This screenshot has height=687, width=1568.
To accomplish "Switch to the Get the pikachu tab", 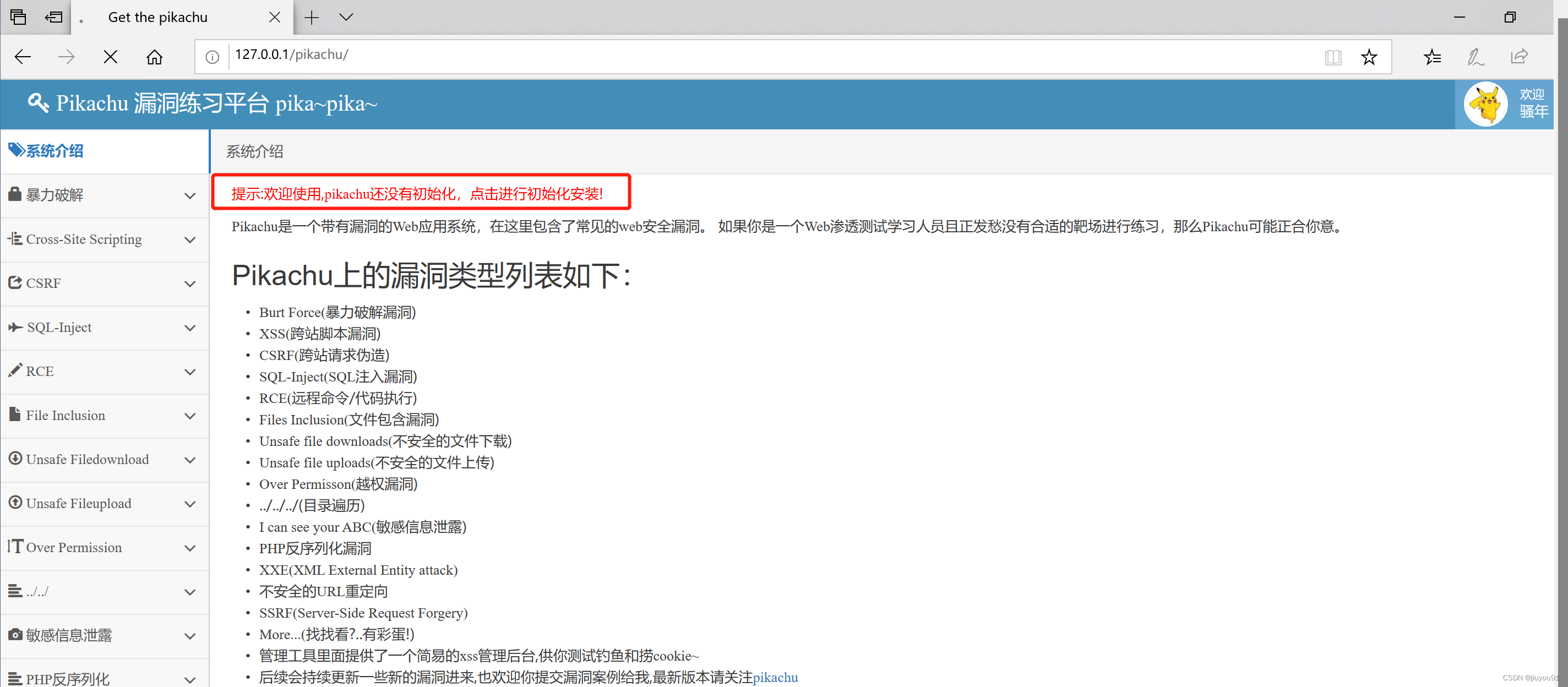I will pyautogui.click(x=157, y=17).
